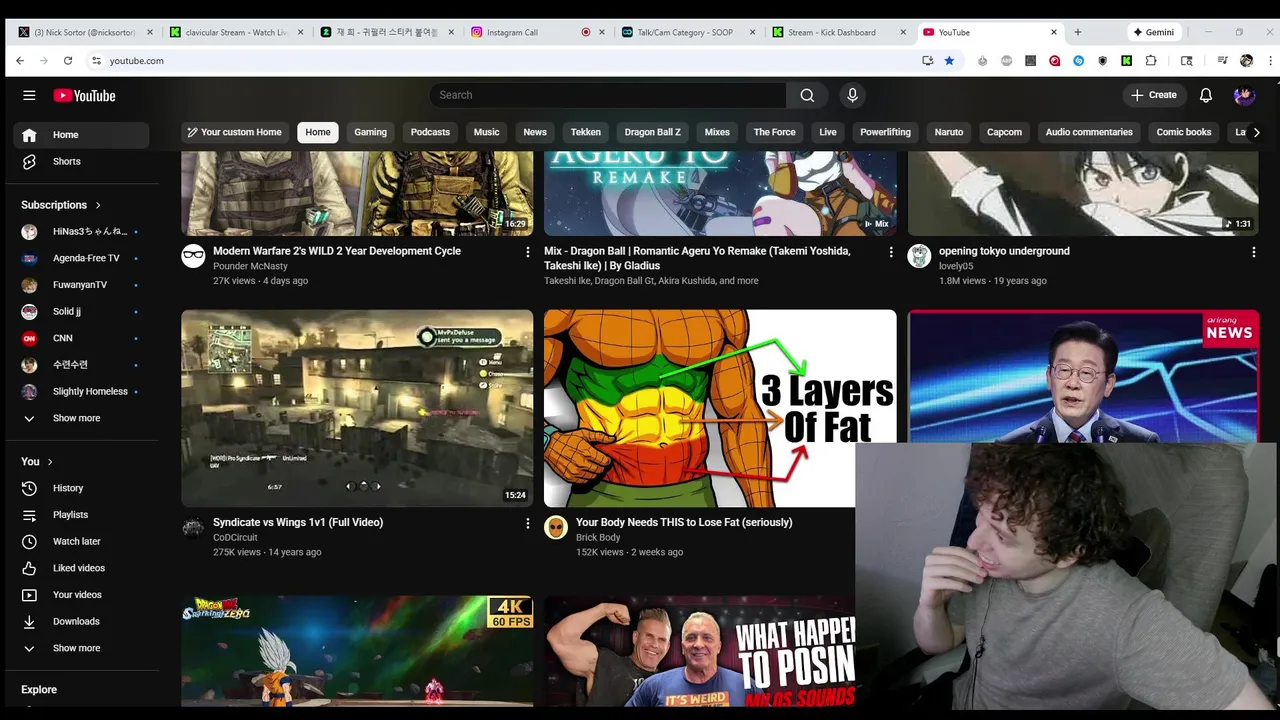Select the Audio commentaries chip
1280x720 pixels.
[1089, 132]
